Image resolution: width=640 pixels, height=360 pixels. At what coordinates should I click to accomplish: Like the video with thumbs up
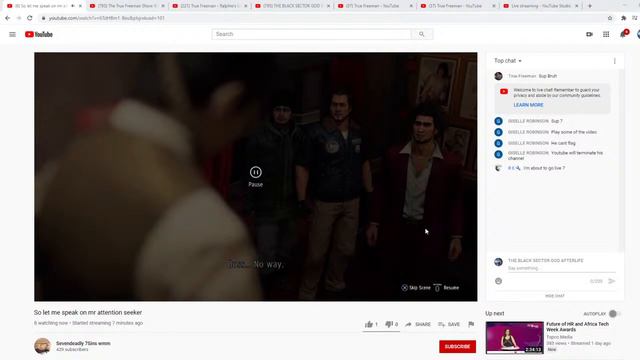369,324
